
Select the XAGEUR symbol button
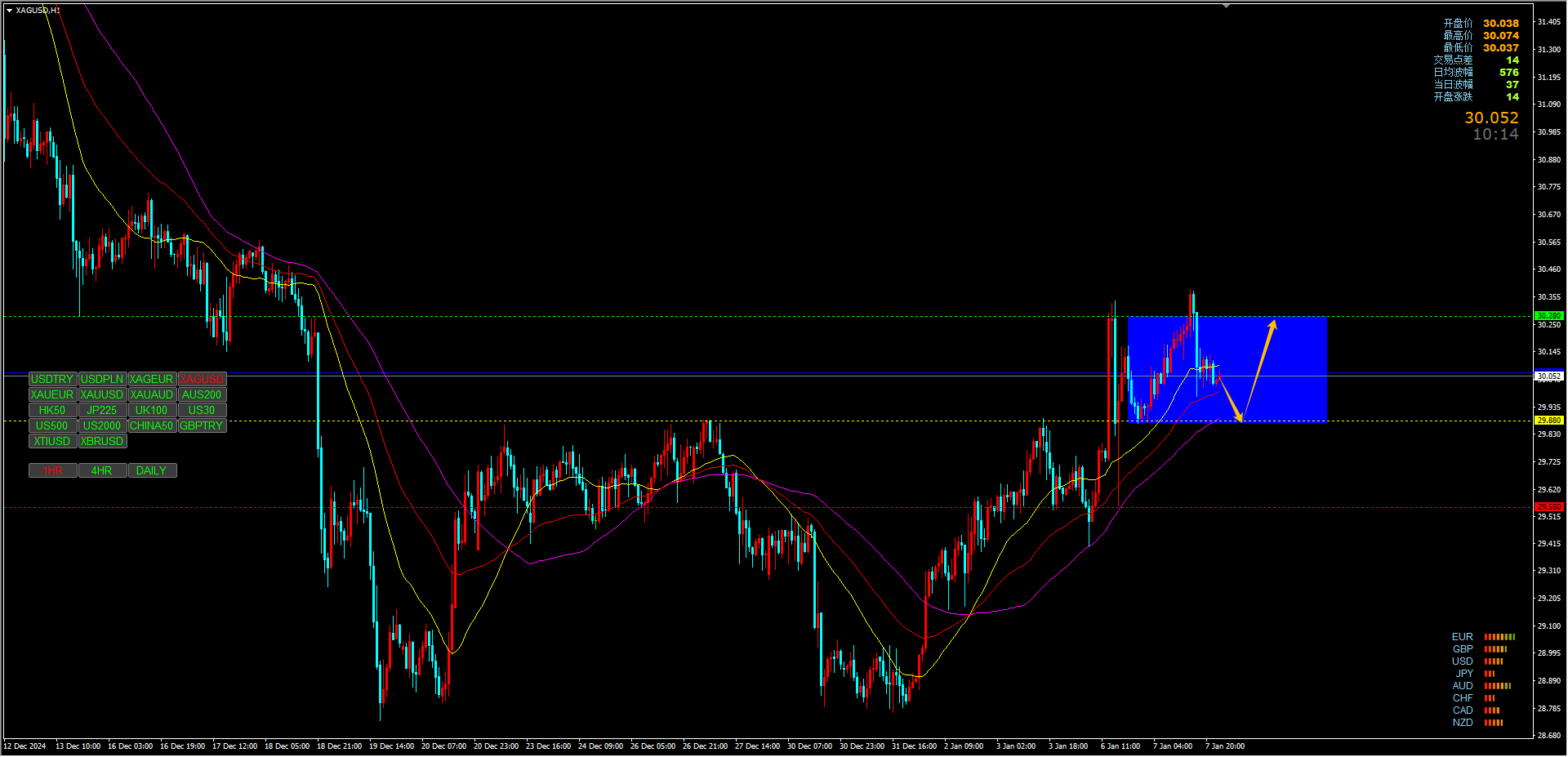152,379
